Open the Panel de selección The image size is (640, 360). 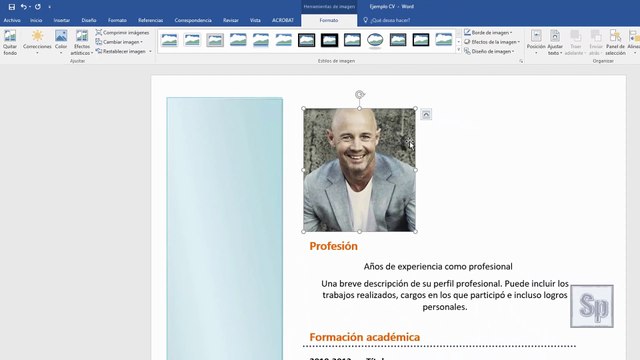coord(615,42)
